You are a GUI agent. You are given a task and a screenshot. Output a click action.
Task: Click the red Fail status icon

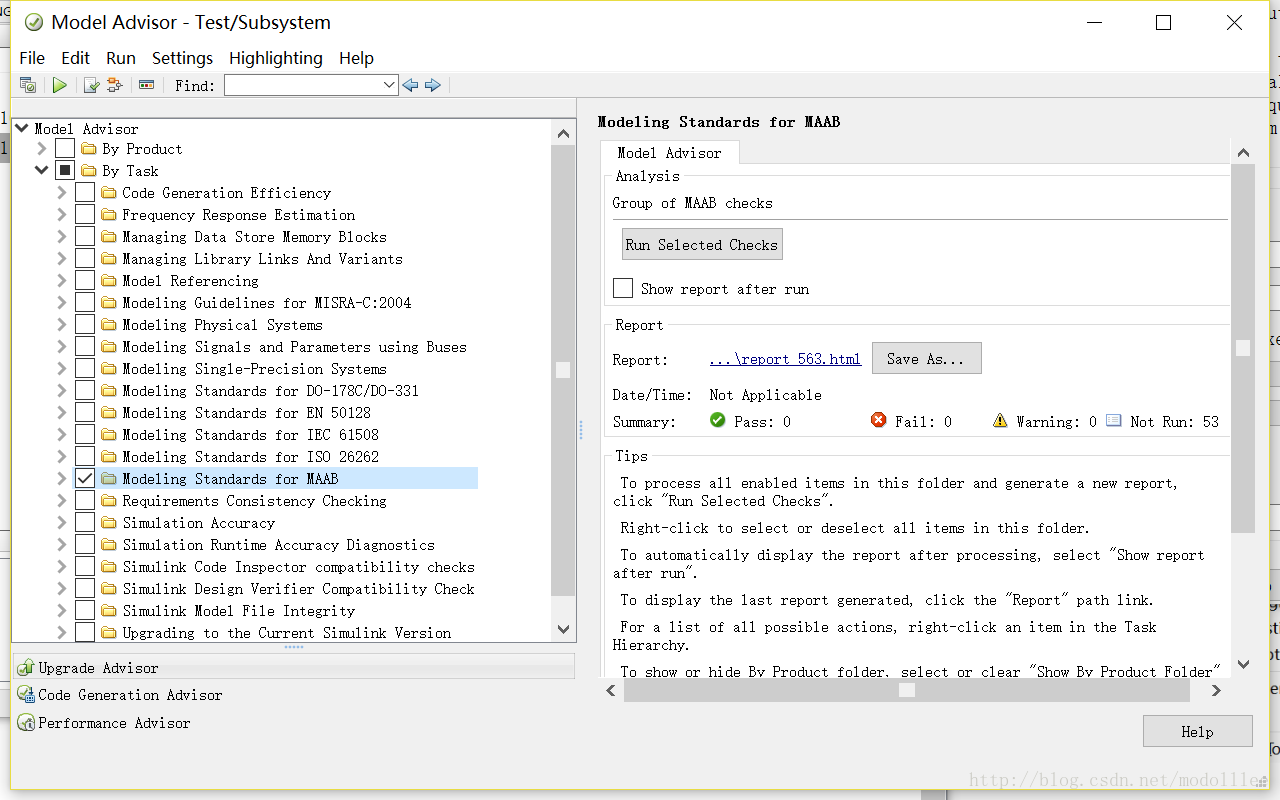coord(878,421)
